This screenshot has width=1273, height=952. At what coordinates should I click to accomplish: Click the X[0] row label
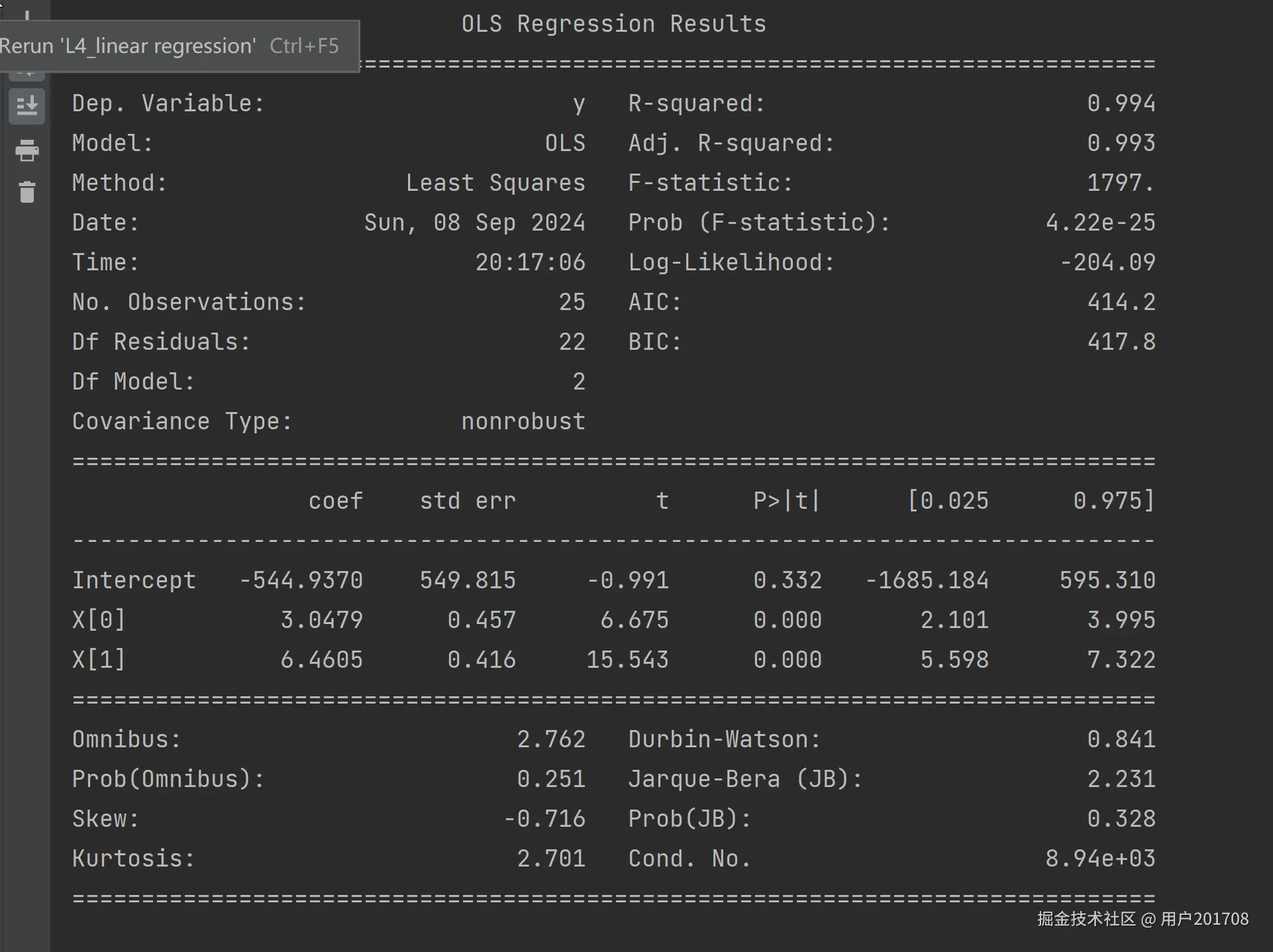tap(99, 620)
